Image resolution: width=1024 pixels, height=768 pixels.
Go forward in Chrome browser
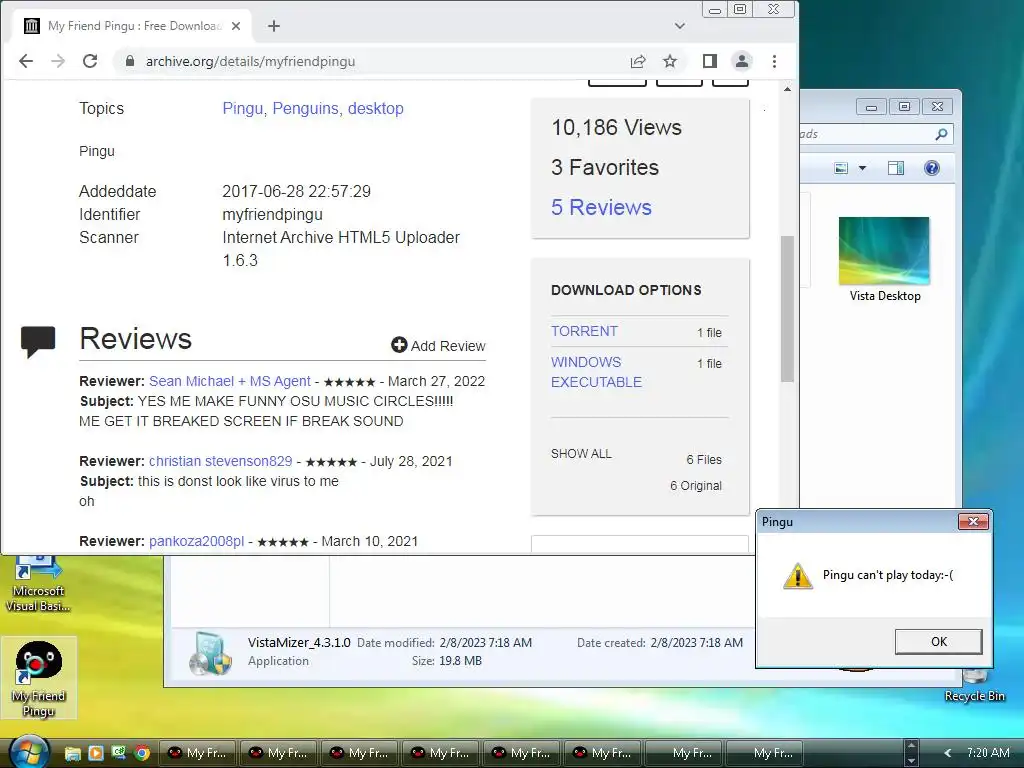[x=58, y=61]
